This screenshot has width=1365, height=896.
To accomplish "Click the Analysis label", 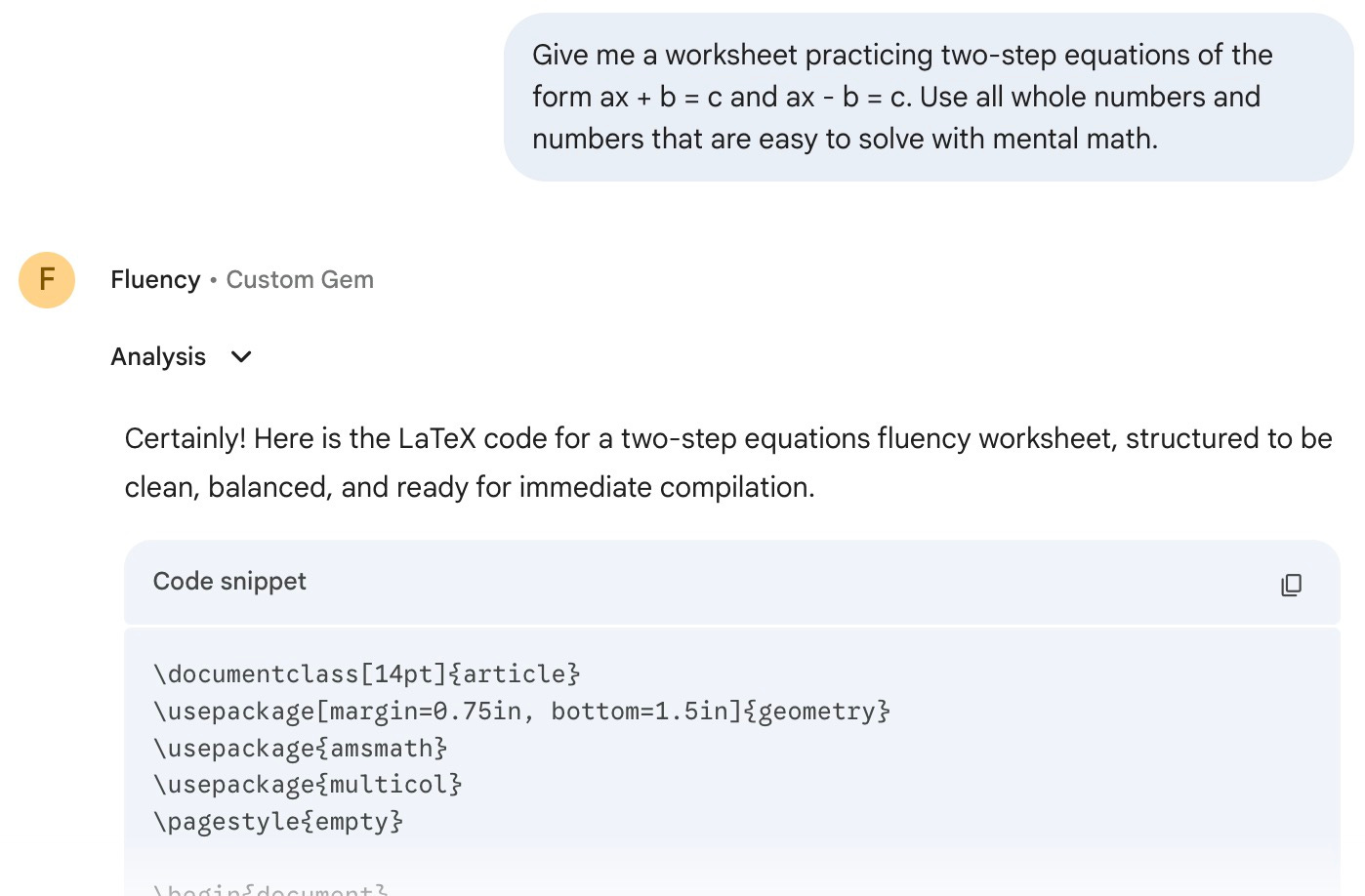I will pos(158,357).
